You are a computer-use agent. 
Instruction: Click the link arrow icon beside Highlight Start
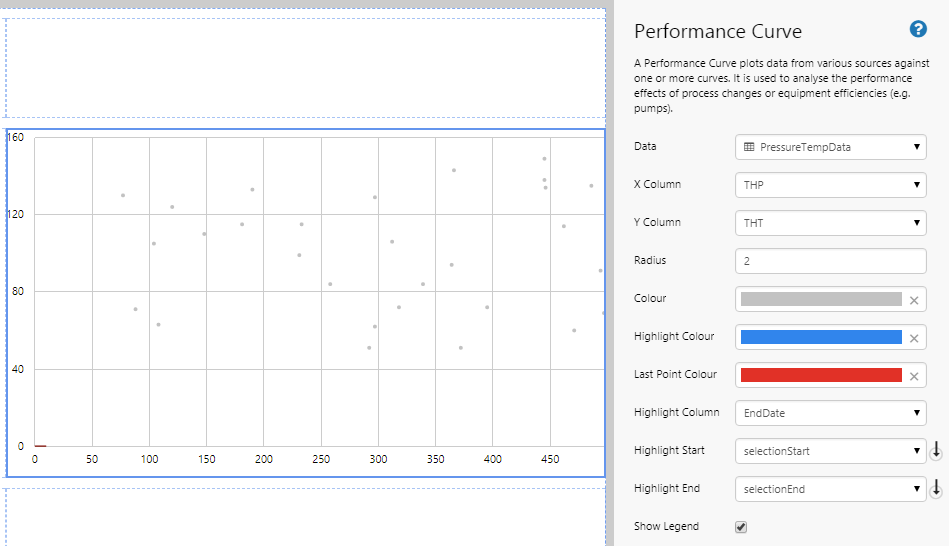pos(936,451)
